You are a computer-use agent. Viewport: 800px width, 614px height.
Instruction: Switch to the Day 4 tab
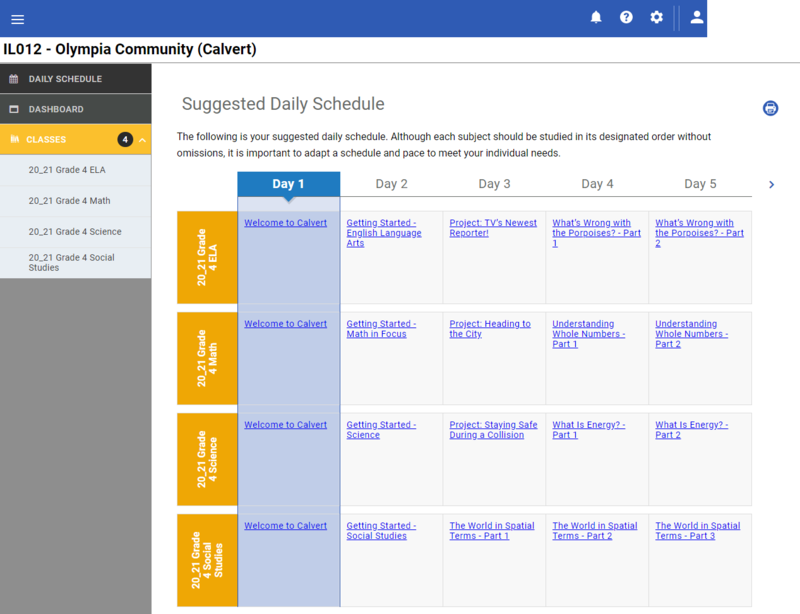[597, 184]
